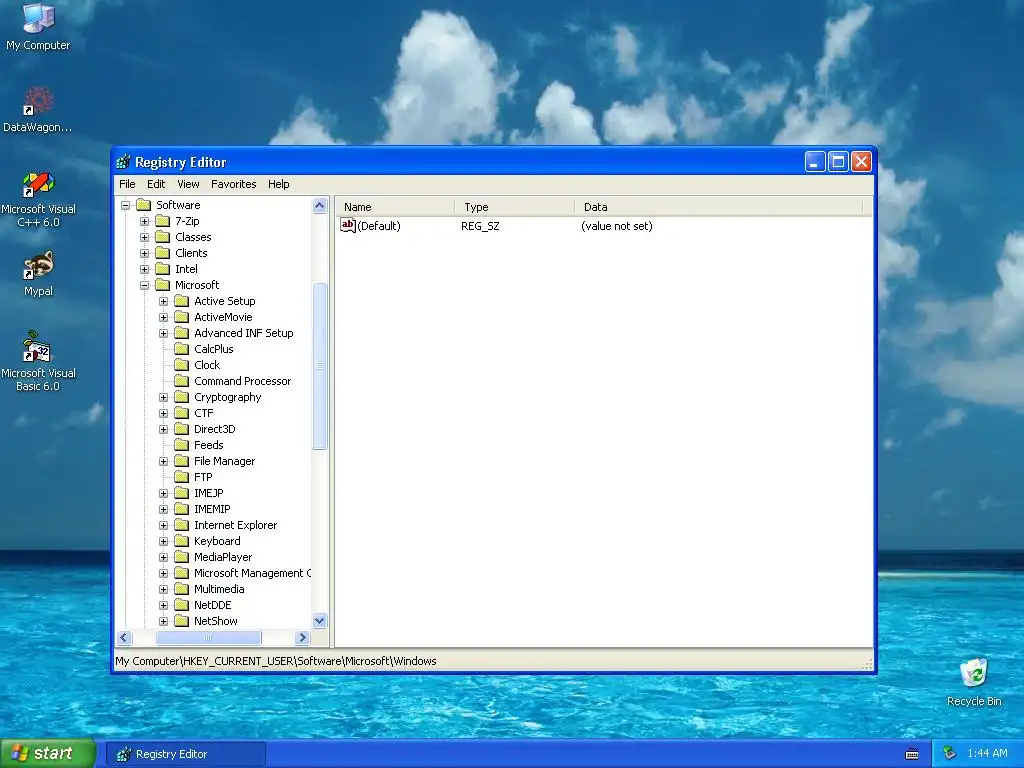Screen dimensions: 1024x768
Task: Expand the Advanced INF Setup key
Action: click(x=163, y=334)
